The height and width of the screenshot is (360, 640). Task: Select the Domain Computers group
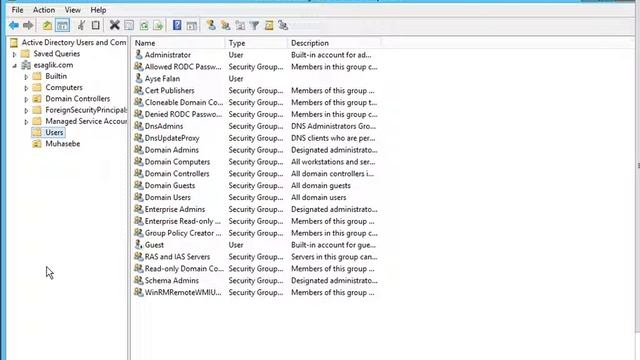pos(177,162)
